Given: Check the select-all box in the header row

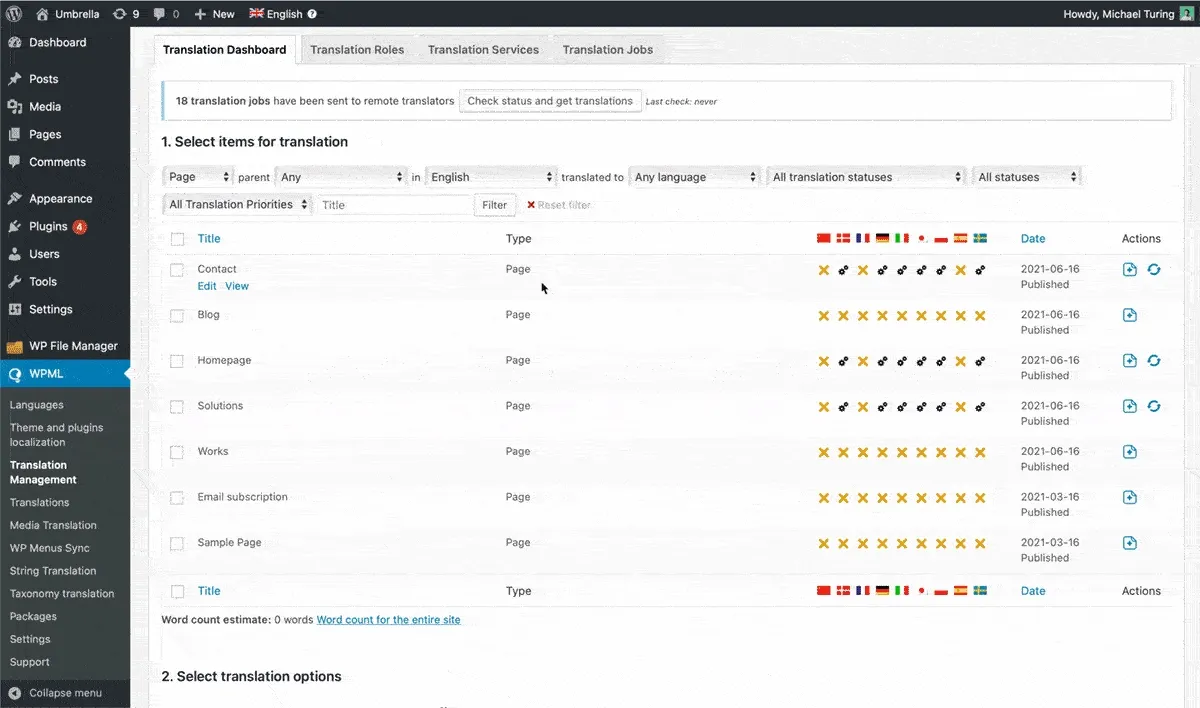Looking at the screenshot, I should pos(177,238).
